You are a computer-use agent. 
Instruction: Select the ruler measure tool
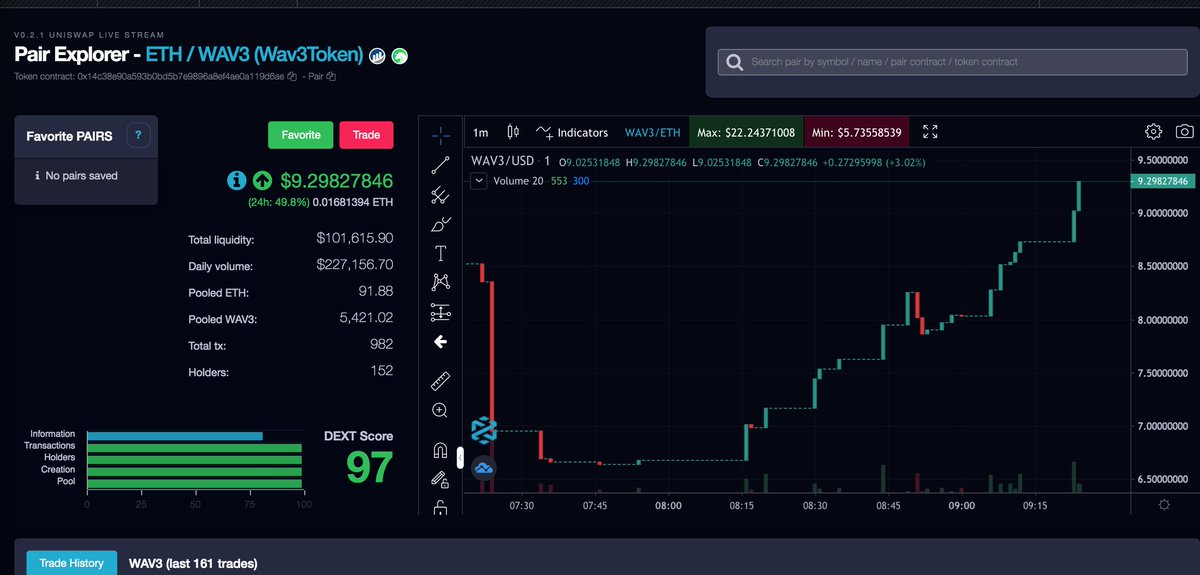pos(440,381)
